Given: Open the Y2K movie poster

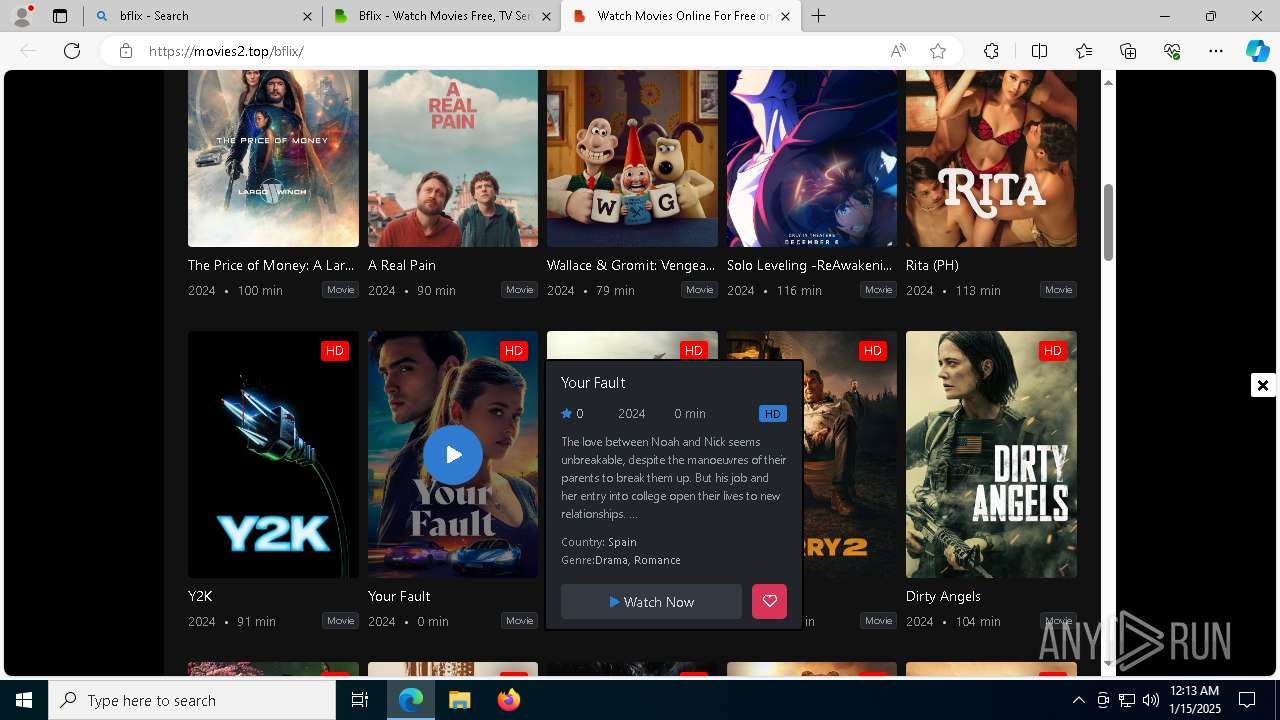Looking at the screenshot, I should 273,454.
